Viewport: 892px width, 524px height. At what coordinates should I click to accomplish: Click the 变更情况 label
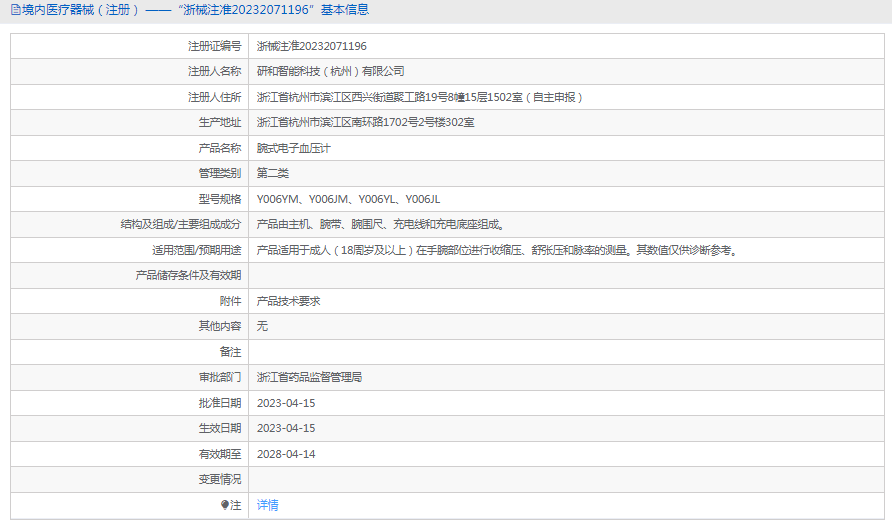(220, 479)
